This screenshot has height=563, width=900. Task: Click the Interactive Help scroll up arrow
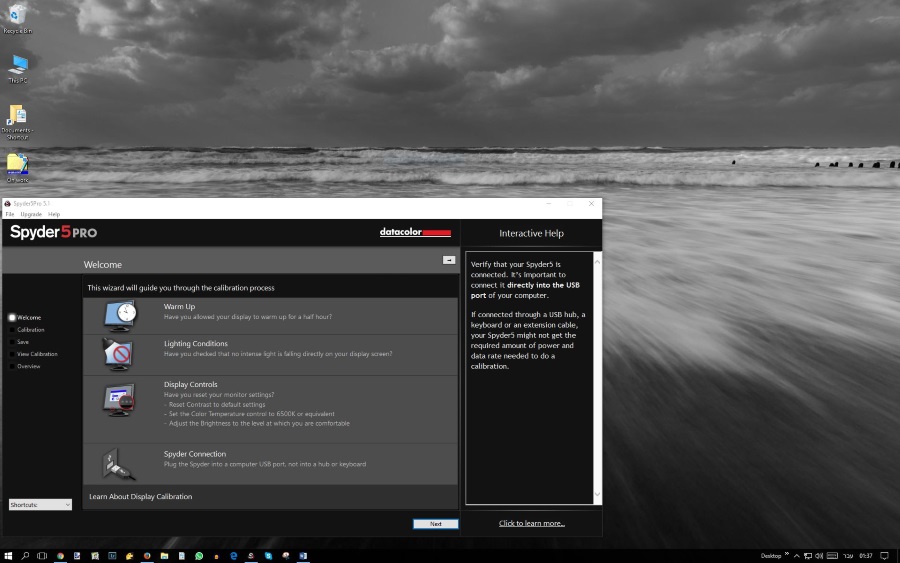coord(597,262)
